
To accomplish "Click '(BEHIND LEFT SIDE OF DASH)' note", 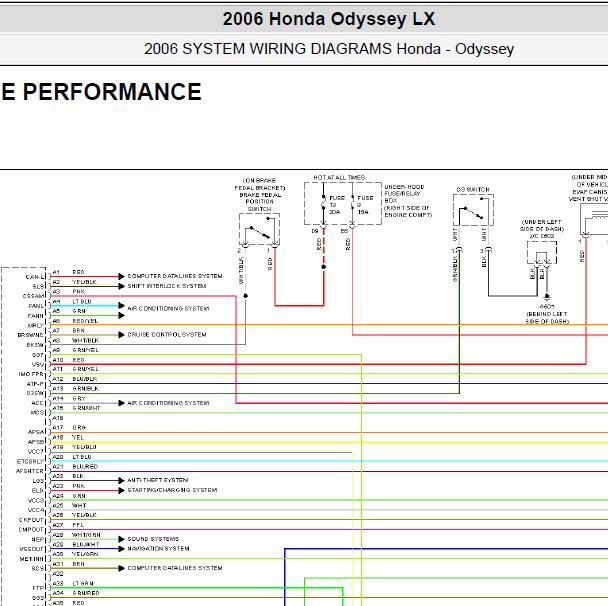I will tap(547, 318).
